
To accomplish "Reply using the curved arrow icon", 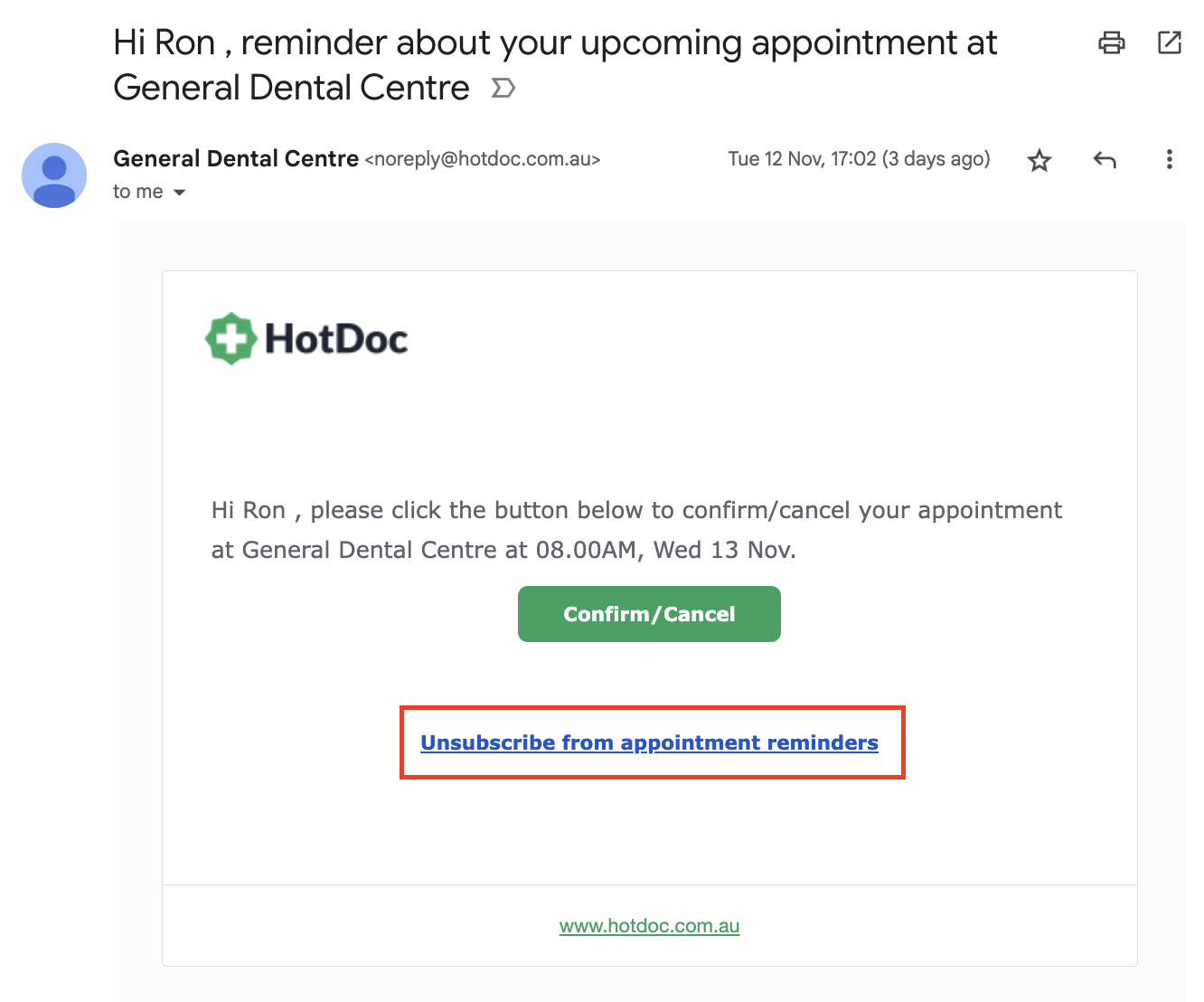I will coord(1105,160).
